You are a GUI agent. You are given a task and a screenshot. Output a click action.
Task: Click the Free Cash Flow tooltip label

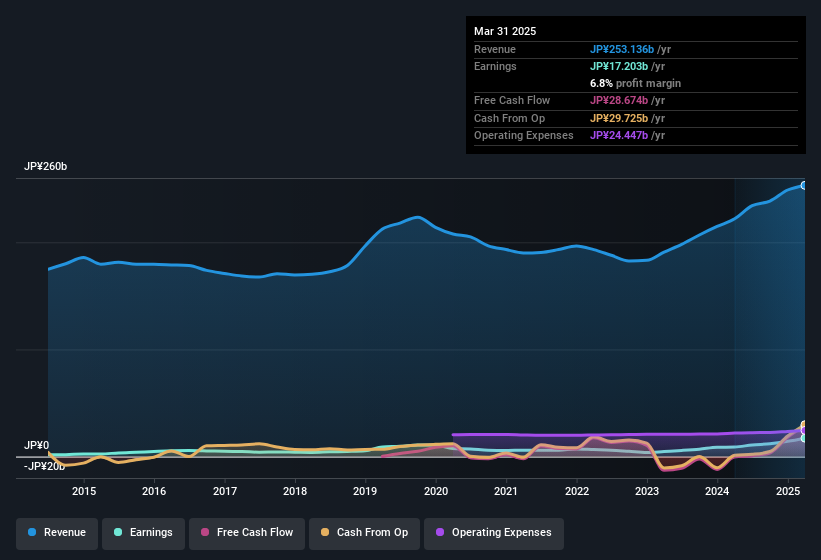(x=512, y=100)
